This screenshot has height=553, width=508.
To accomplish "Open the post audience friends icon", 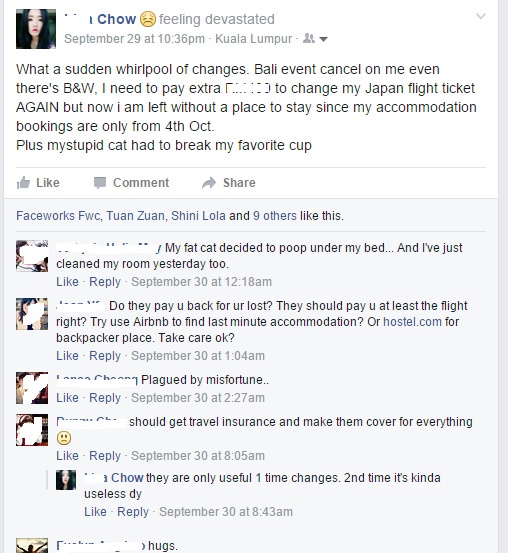I will pos(309,38).
